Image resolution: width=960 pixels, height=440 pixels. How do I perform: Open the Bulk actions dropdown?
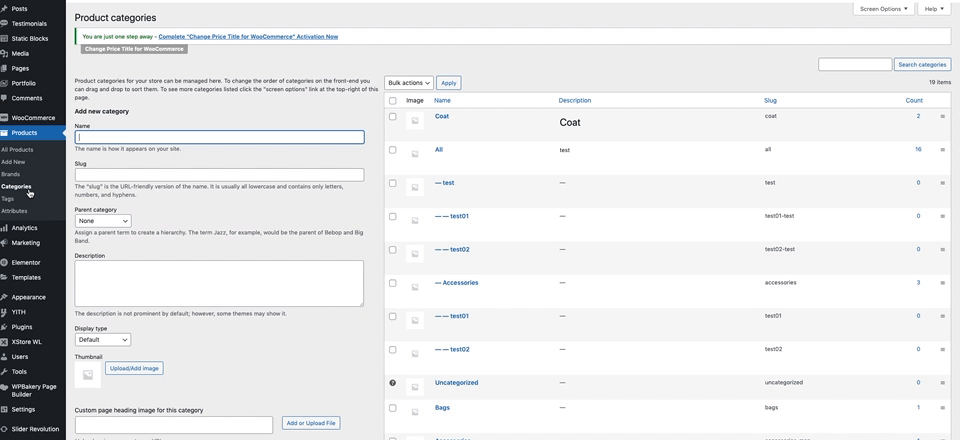(409, 83)
